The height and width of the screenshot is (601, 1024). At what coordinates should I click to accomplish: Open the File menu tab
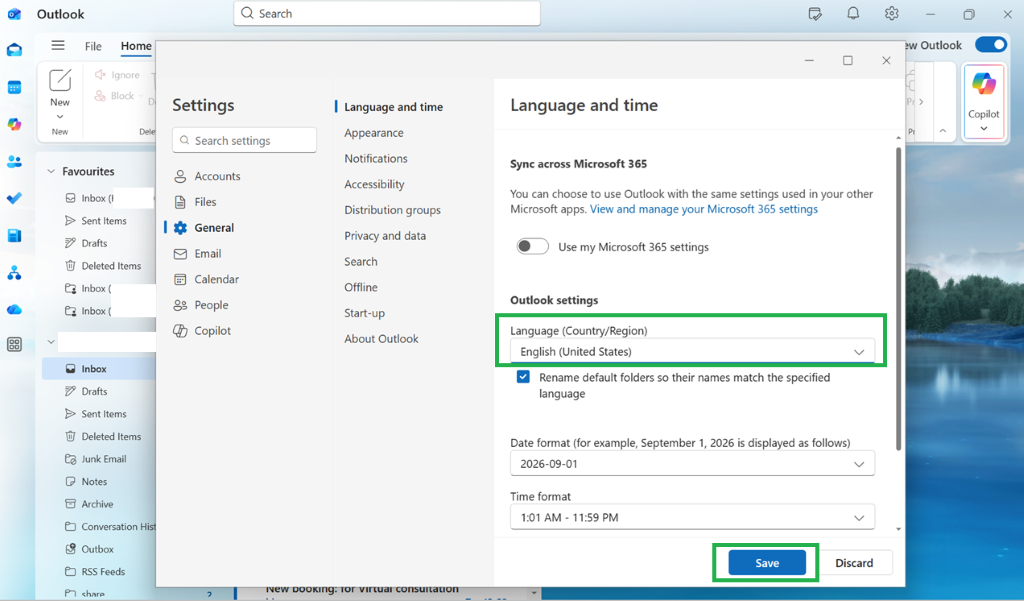(93, 46)
